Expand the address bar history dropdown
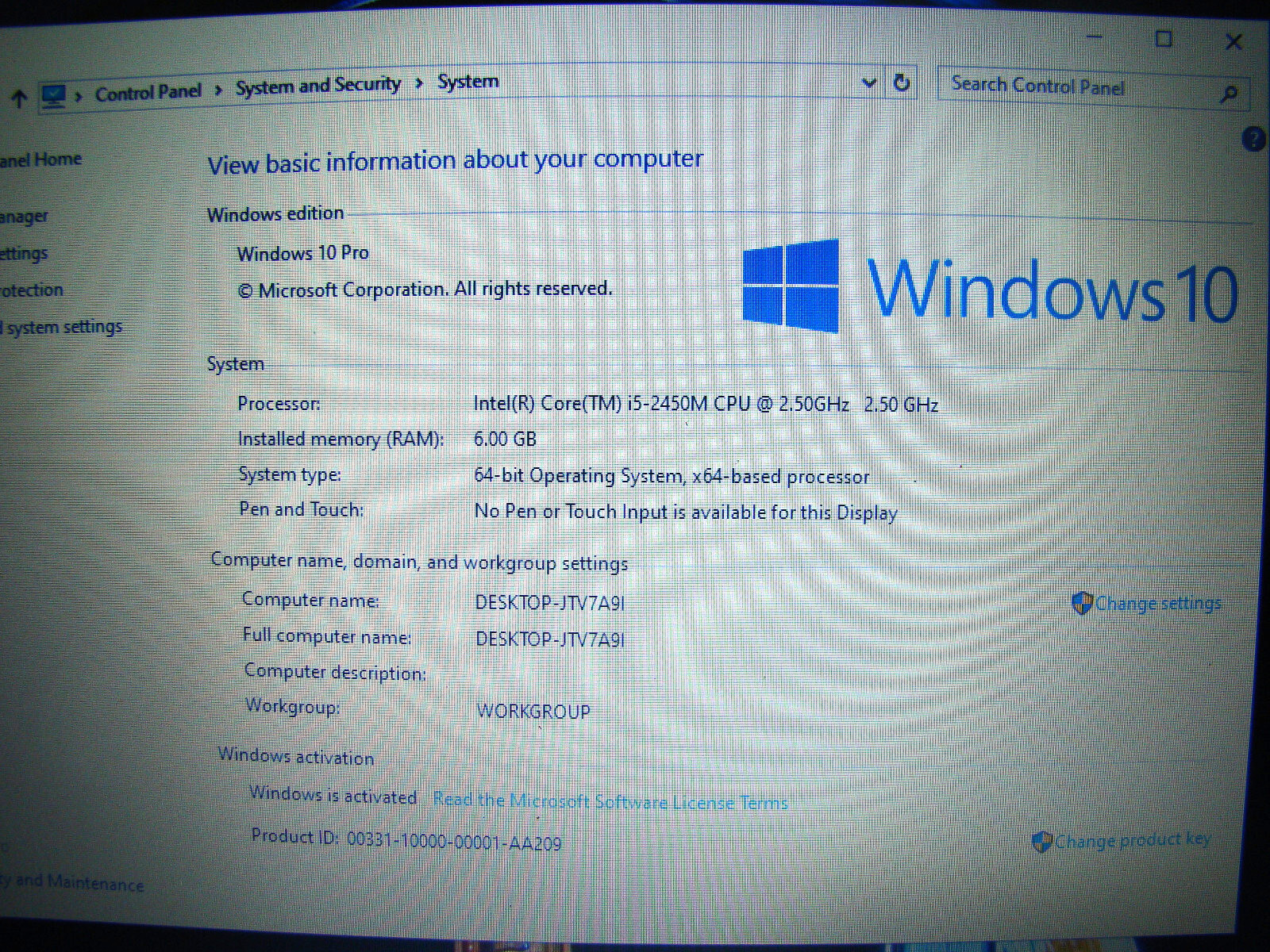This screenshot has height=952, width=1270. click(869, 82)
